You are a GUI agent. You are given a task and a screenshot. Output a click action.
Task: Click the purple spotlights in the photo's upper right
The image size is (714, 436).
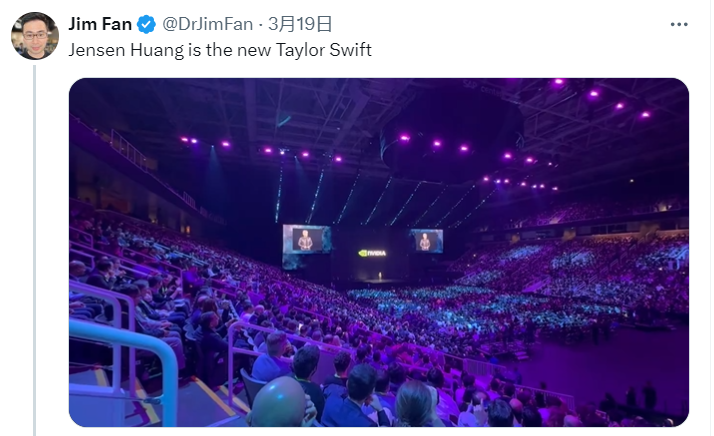tap(601, 98)
